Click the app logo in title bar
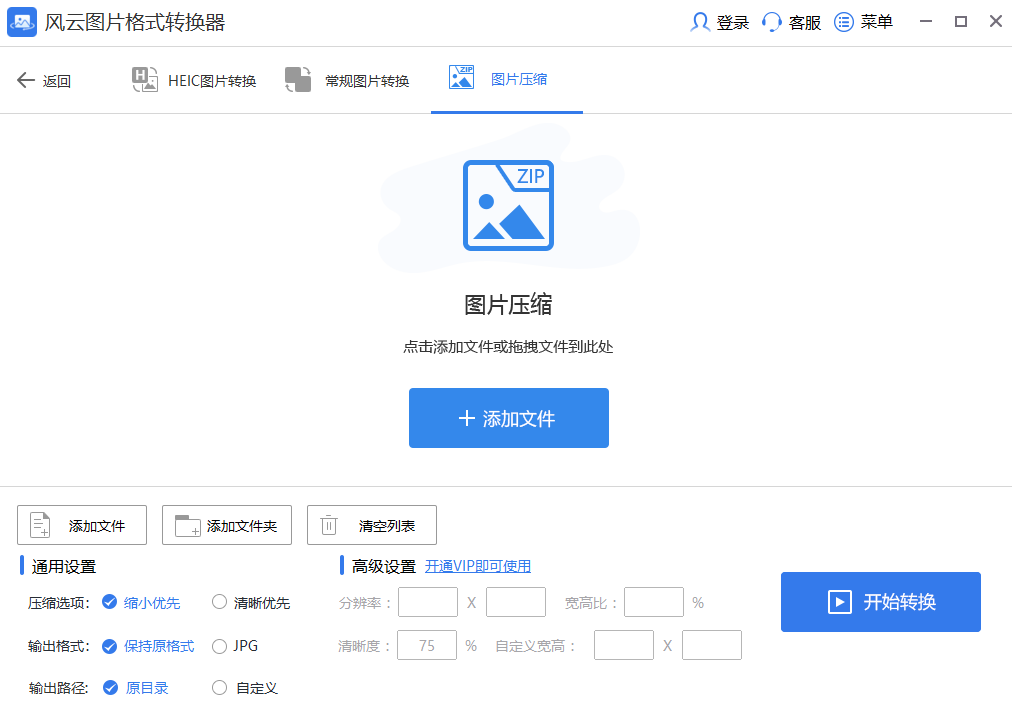 tap(22, 22)
